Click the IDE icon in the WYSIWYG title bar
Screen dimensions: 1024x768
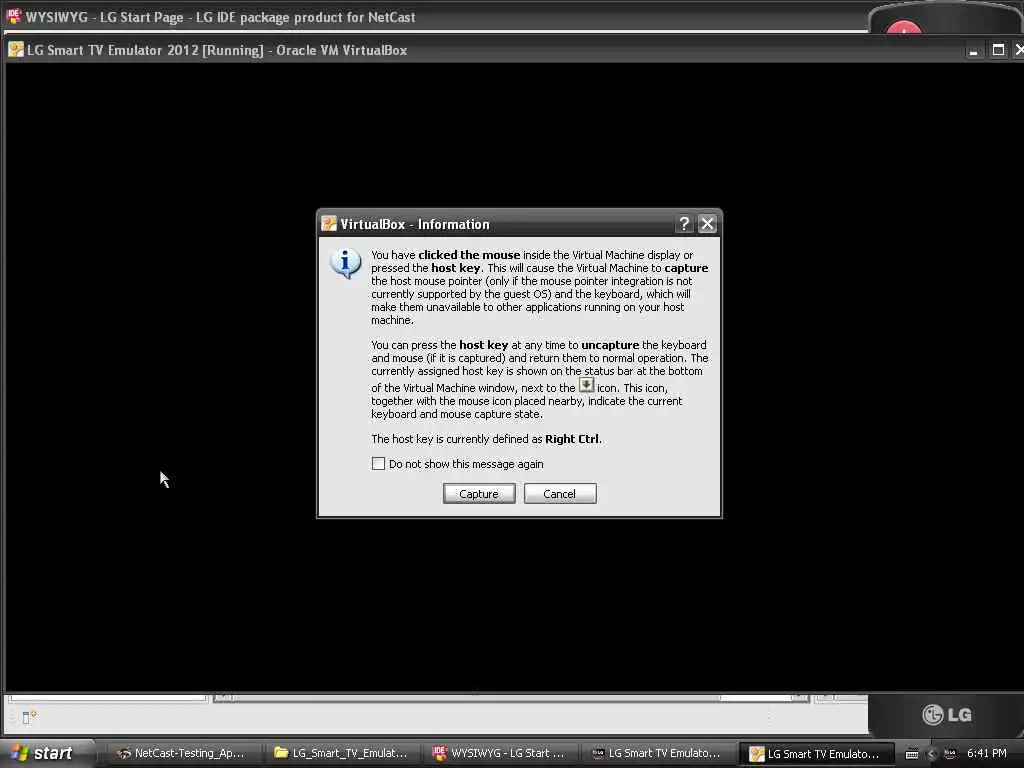click(x=13, y=16)
